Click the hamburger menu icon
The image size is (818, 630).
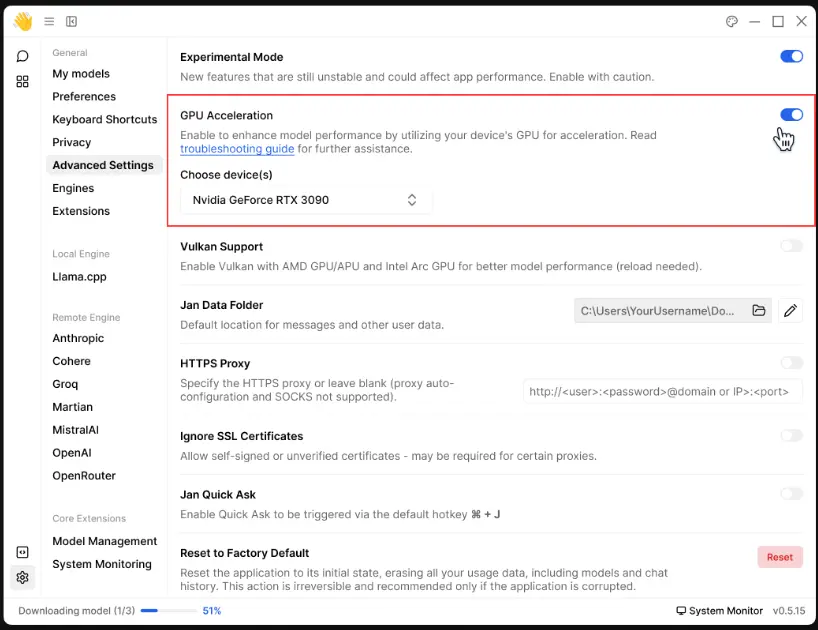[49, 21]
